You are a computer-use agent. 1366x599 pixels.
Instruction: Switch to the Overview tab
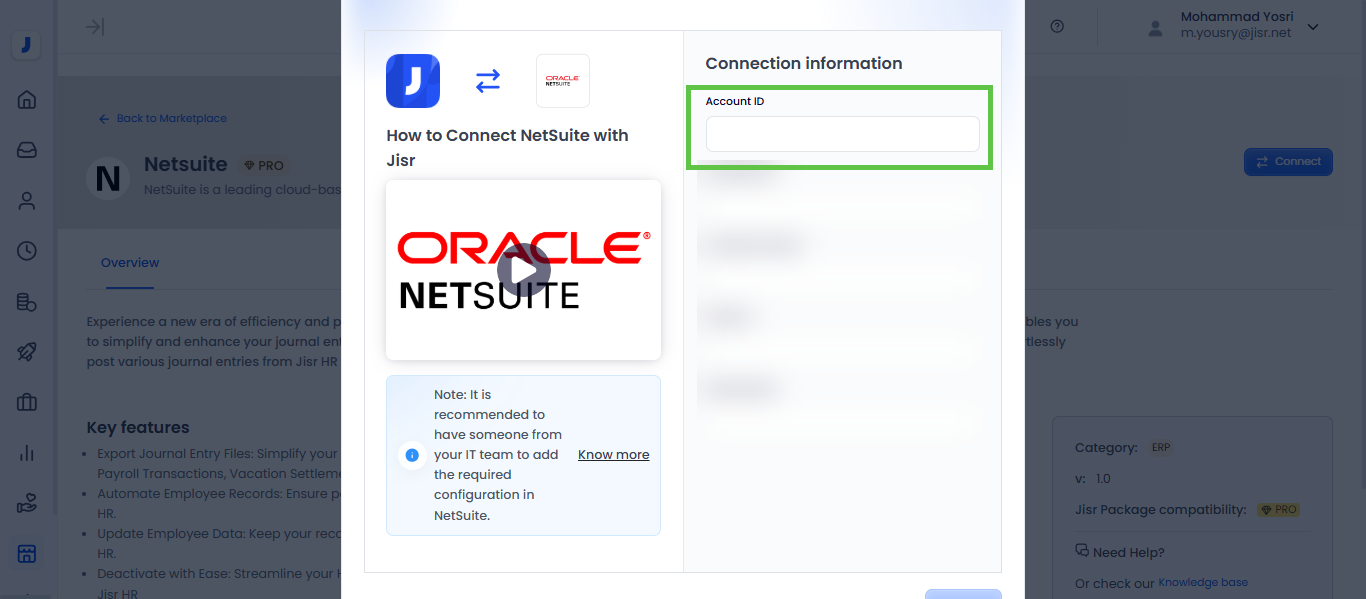130,263
